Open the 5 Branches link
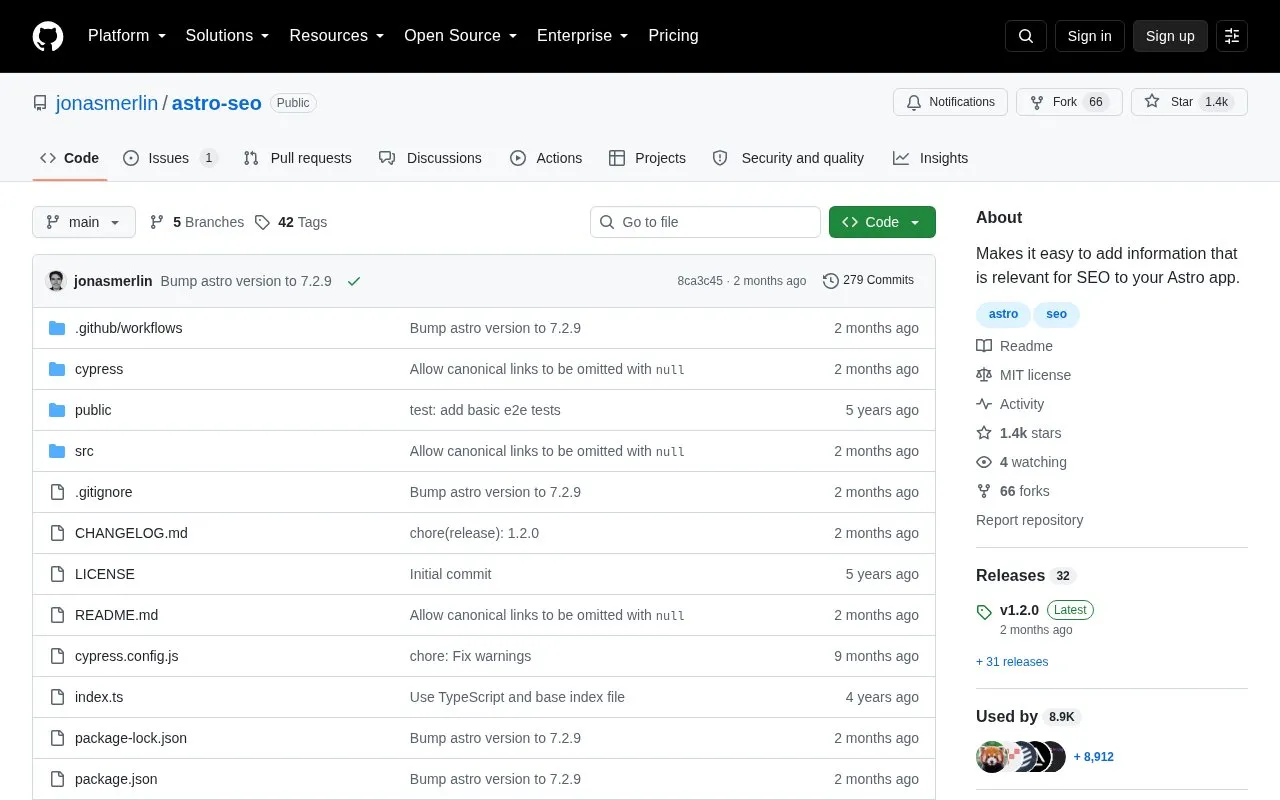 197,222
